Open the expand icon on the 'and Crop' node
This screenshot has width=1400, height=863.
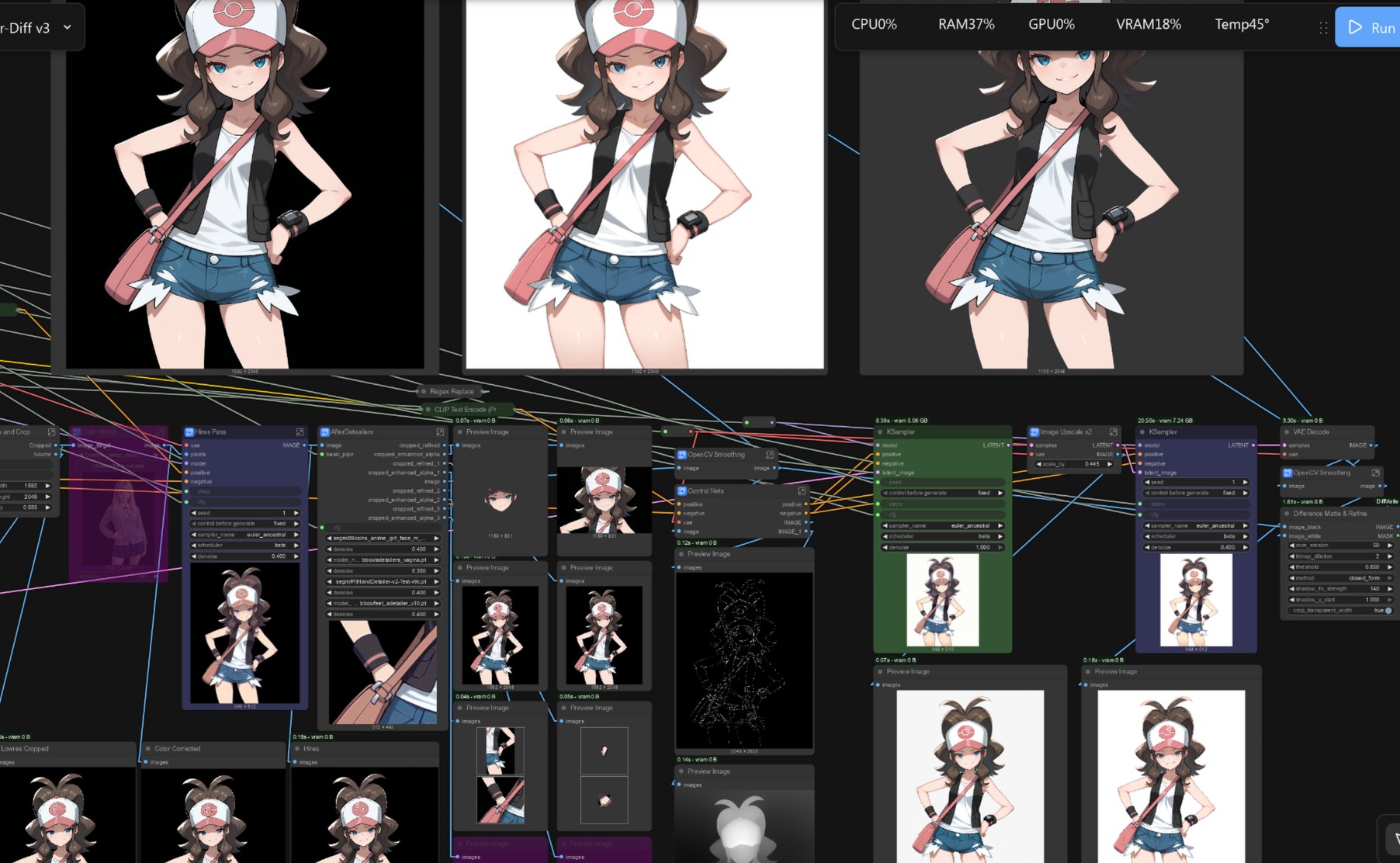point(51,432)
